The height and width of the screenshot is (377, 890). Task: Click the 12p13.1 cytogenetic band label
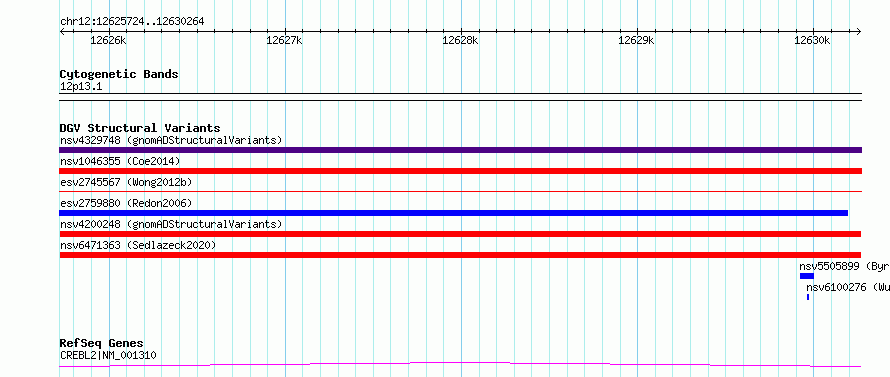point(81,87)
